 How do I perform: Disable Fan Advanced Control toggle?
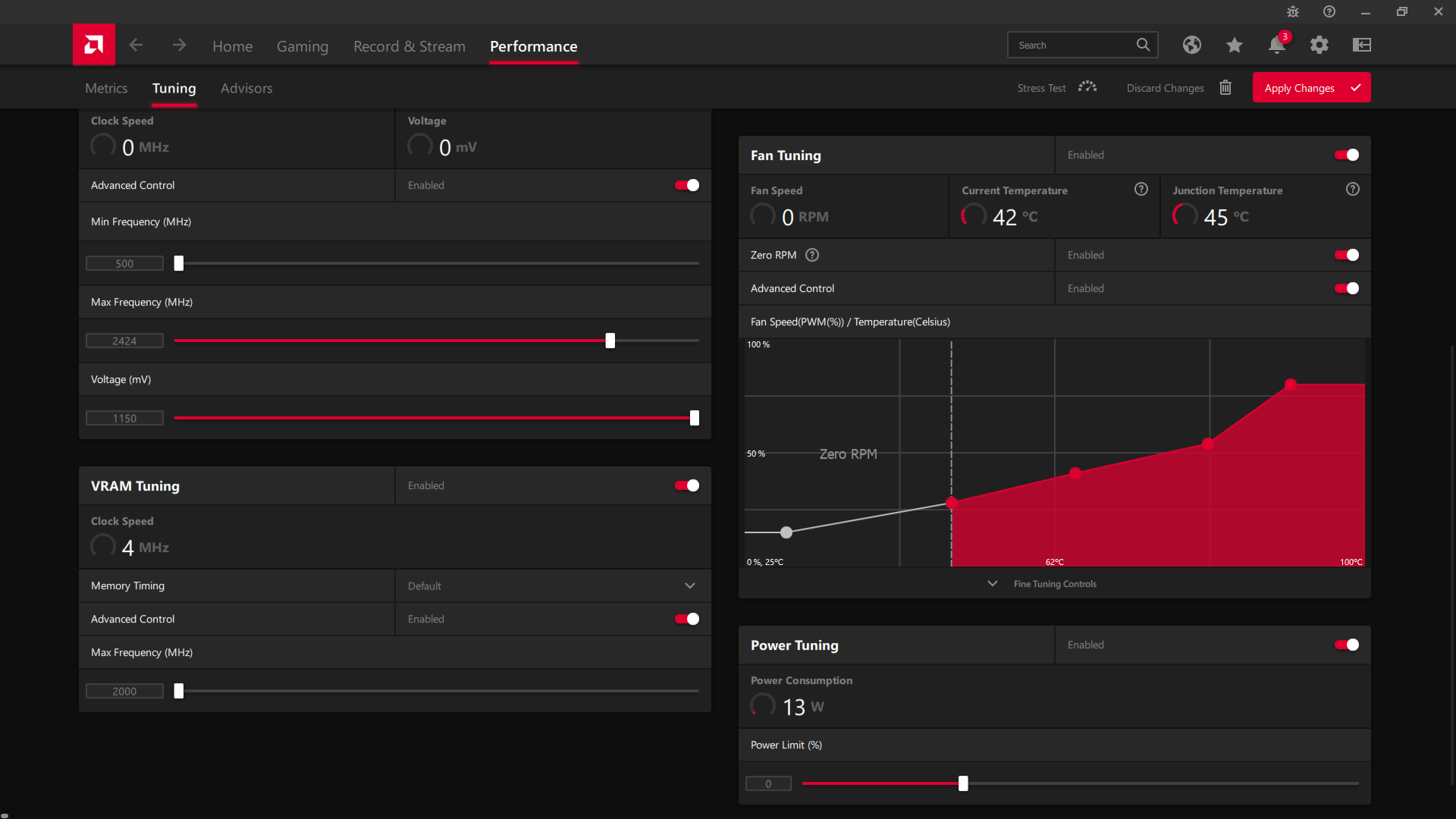1347,288
